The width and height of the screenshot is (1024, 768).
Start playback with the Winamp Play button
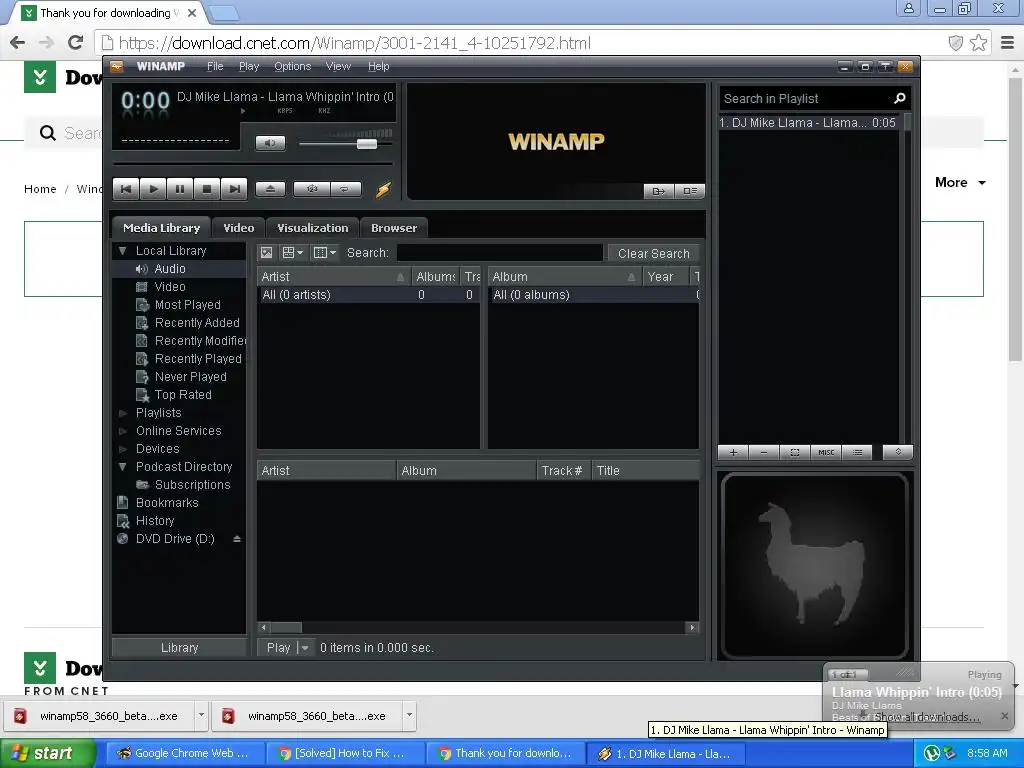[x=153, y=189]
